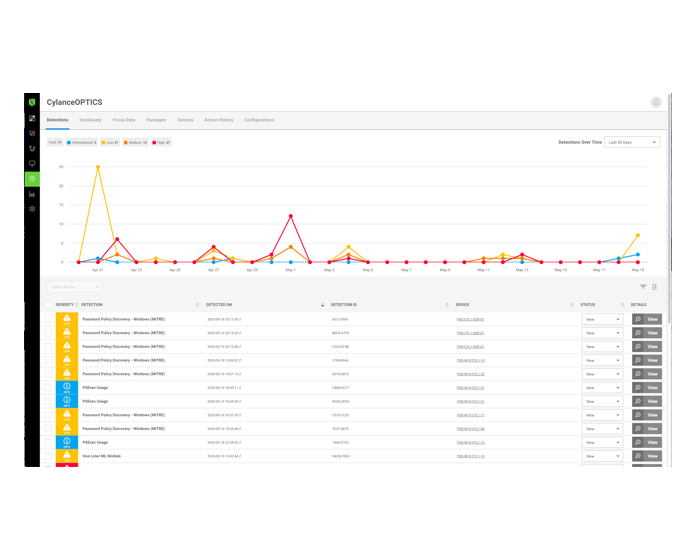Image resolution: width=695 pixels, height=560 pixels.
Task: Open the device link in first row
Action: 470,319
